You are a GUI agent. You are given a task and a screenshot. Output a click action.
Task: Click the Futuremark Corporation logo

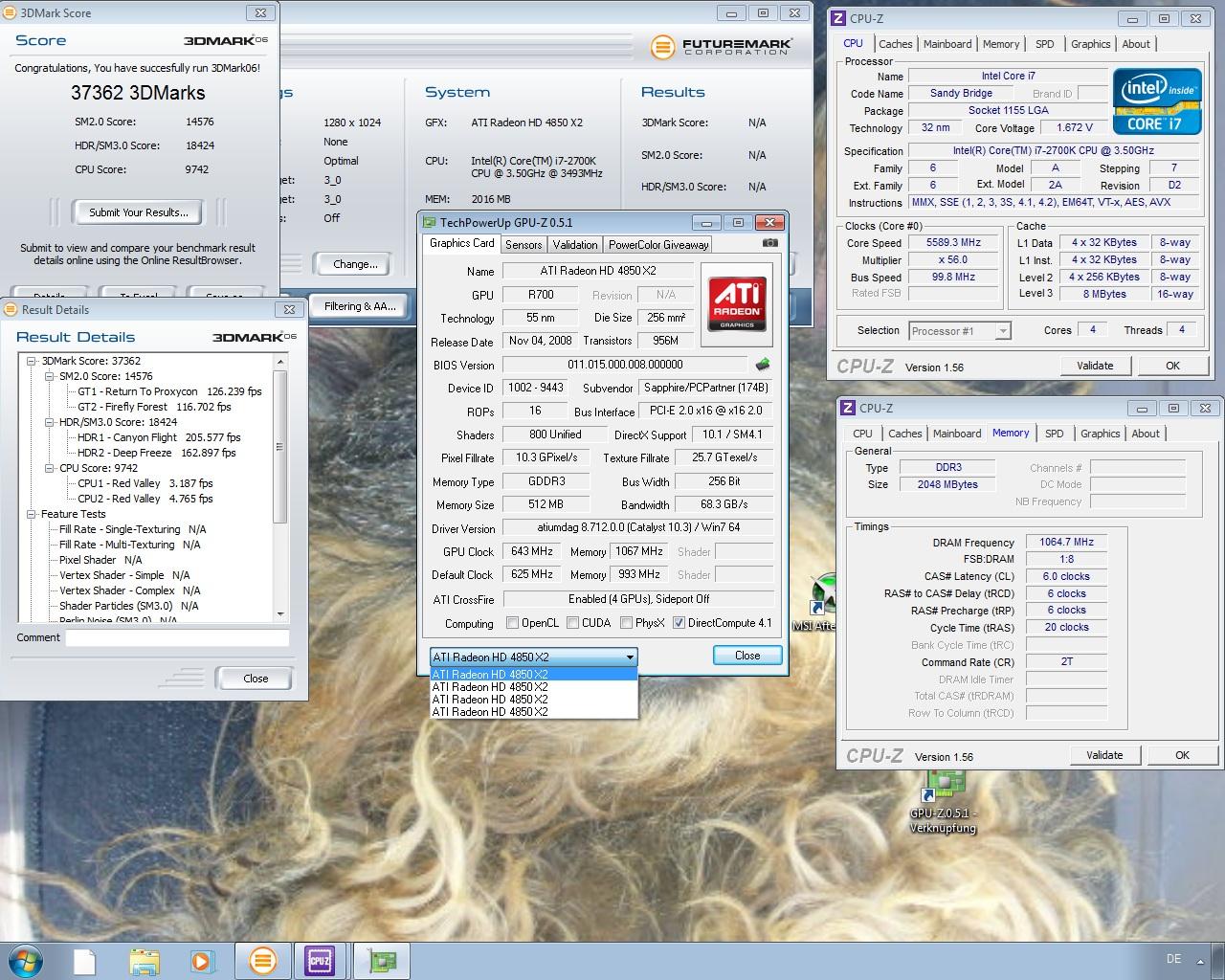pos(720,46)
